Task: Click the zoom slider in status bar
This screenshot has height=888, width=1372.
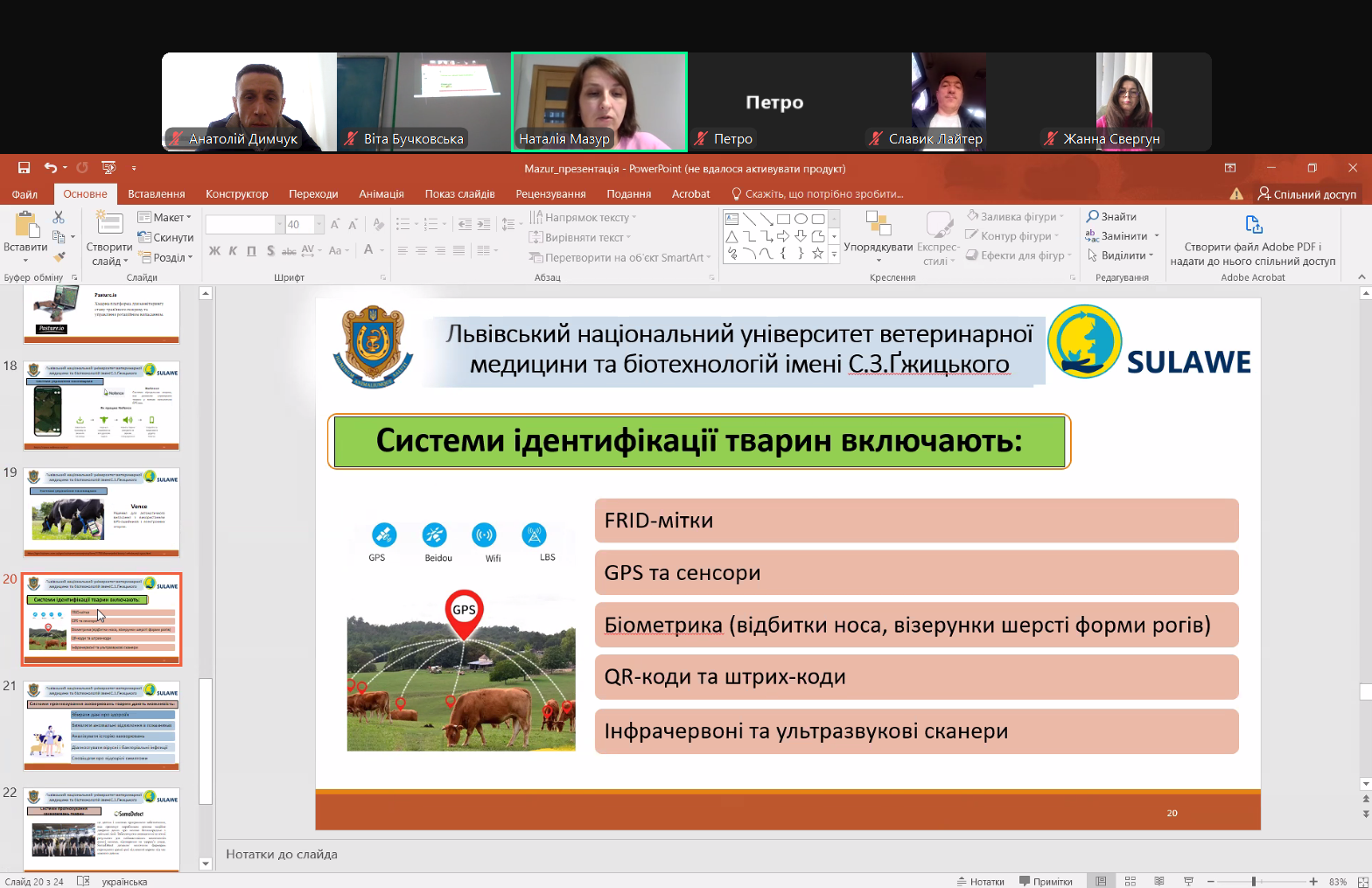Action: coord(1254,881)
